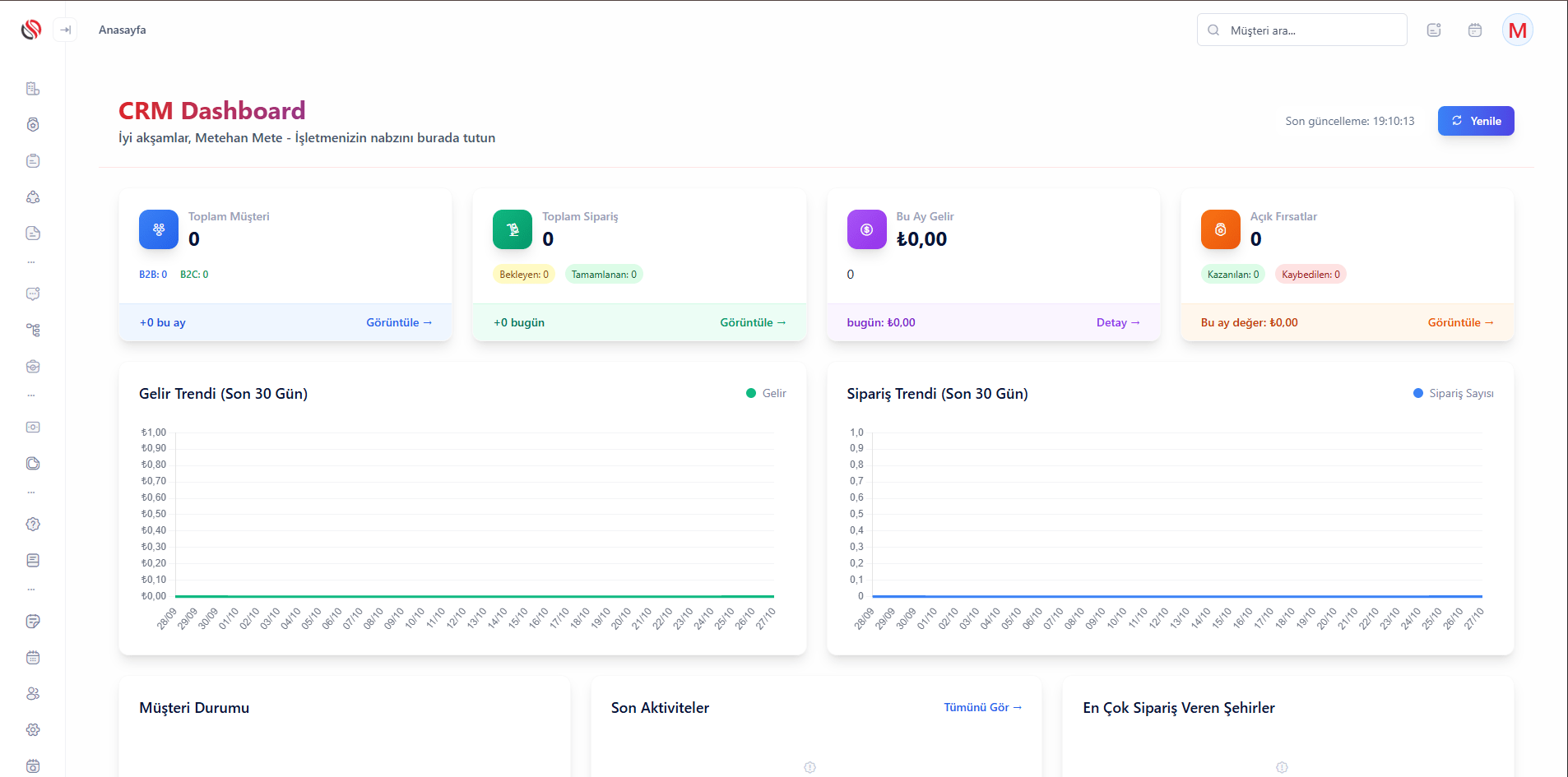Open the M user avatar menu
1568x777 pixels.
pyautogui.click(x=1517, y=30)
